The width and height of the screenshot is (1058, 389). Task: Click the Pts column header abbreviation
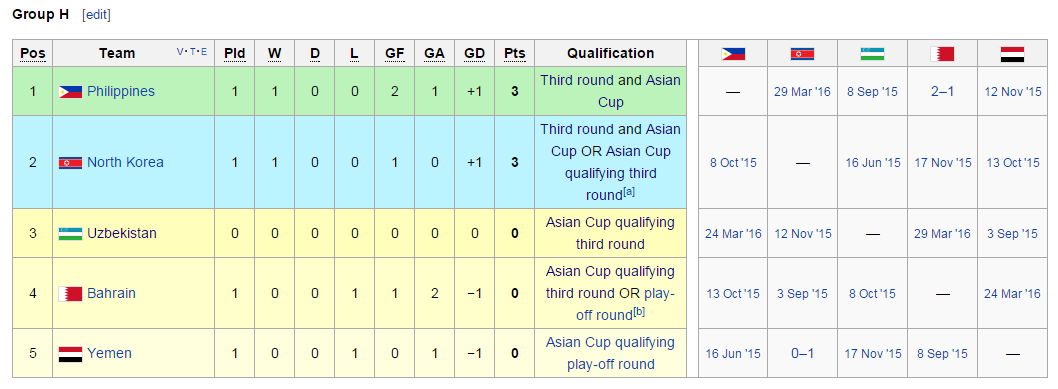[x=515, y=53]
